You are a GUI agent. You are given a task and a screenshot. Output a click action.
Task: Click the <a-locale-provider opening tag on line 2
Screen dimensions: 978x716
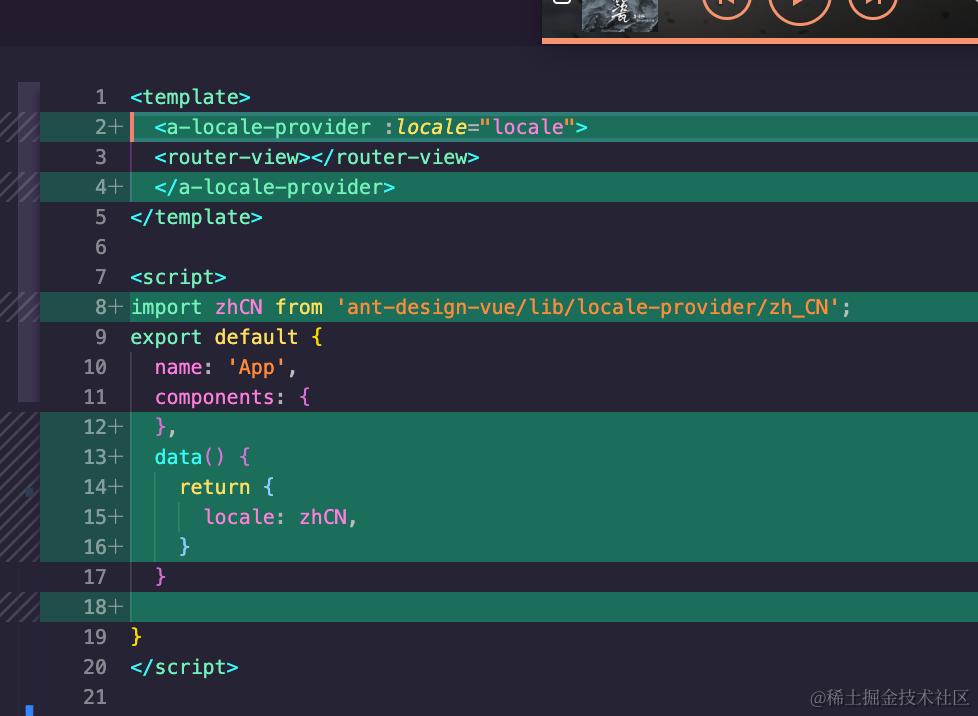(263, 127)
